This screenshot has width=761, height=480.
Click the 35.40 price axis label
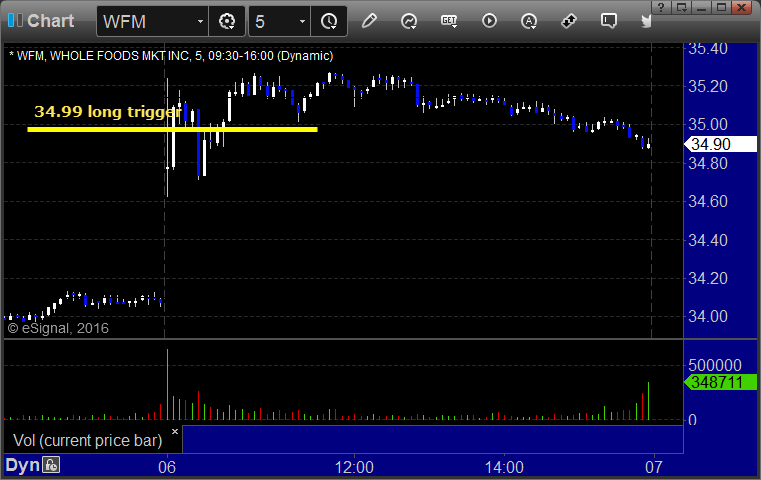(708, 49)
